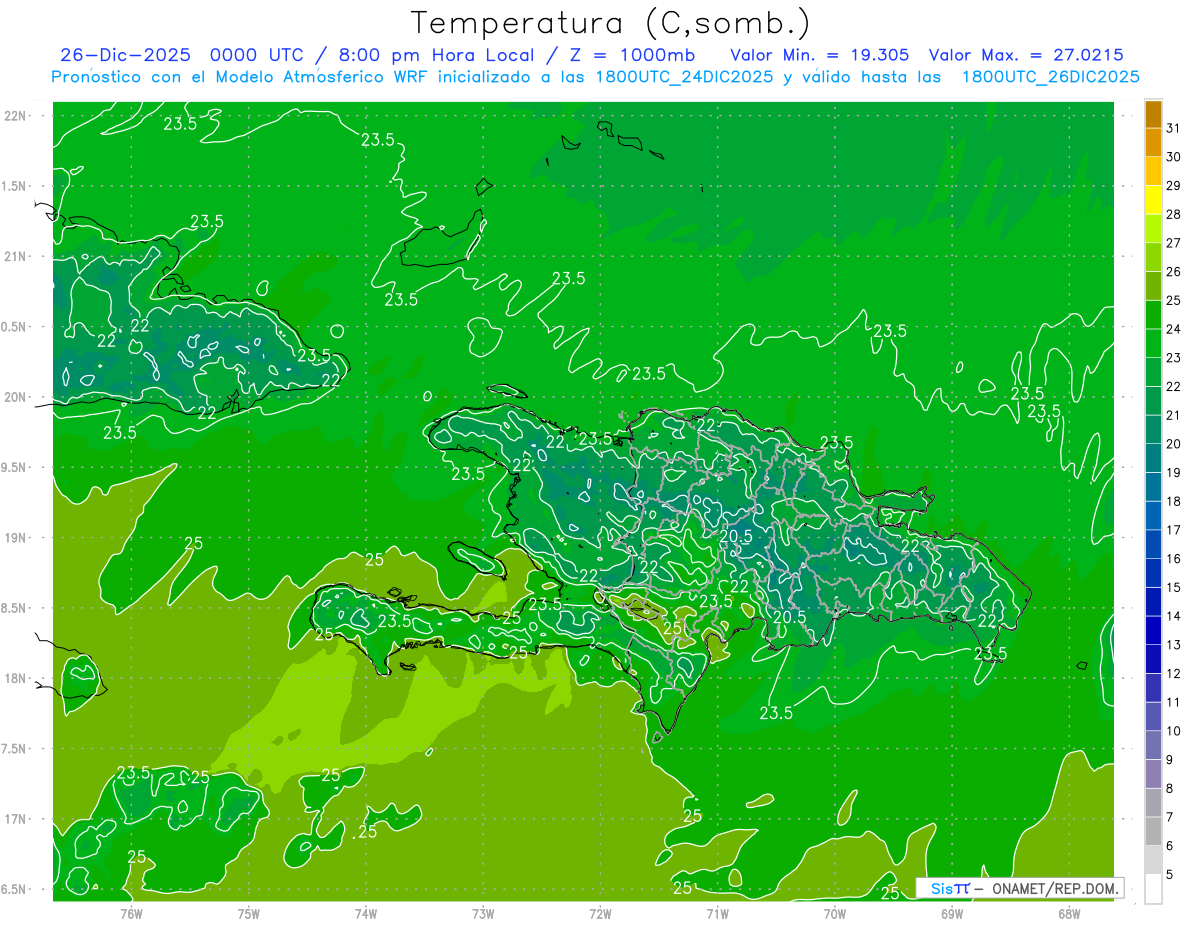Click the longitude axis label "76W"
The image size is (1200, 927).
pos(131,913)
